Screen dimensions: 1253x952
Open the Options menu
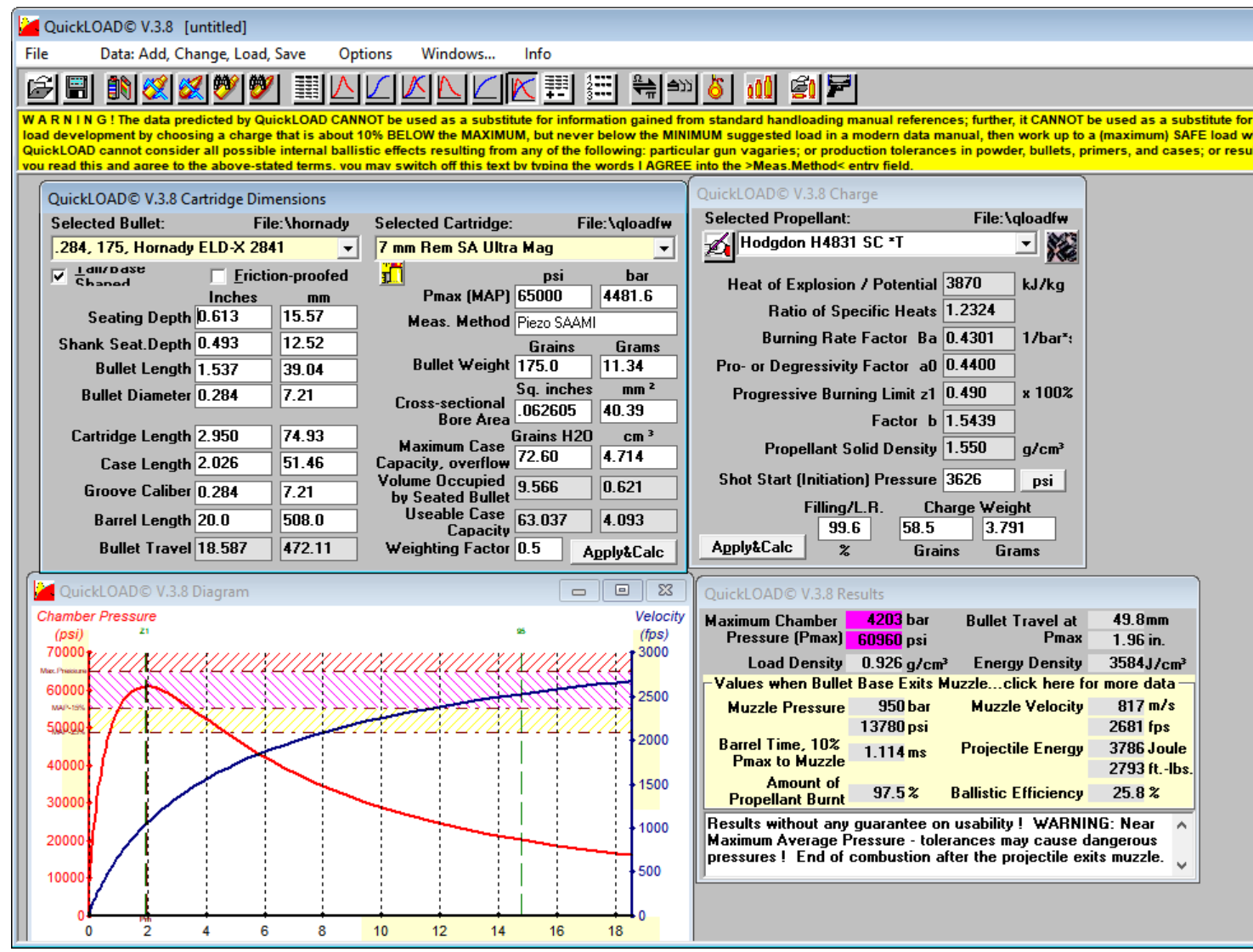[365, 54]
